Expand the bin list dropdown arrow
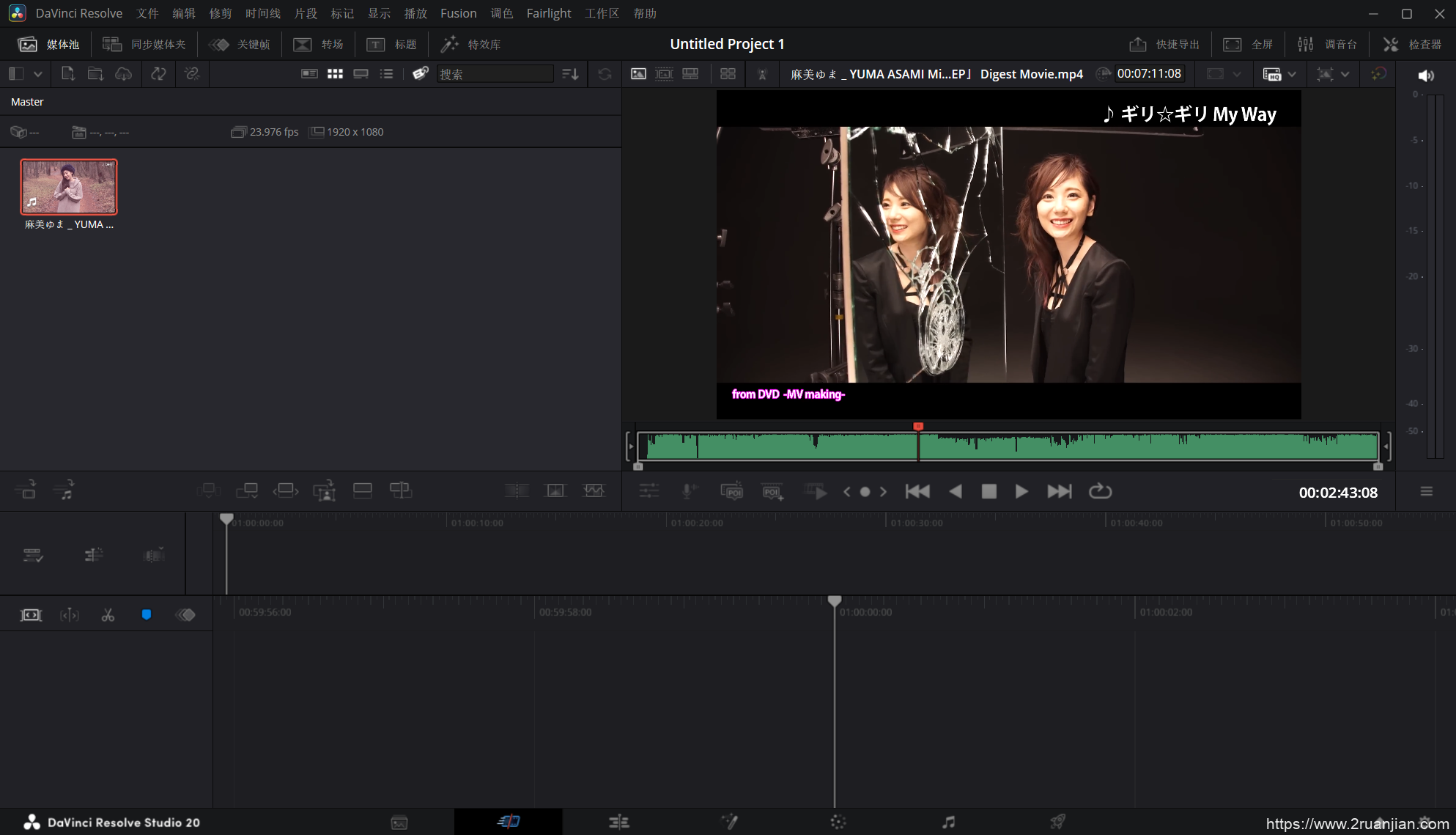 (37, 74)
